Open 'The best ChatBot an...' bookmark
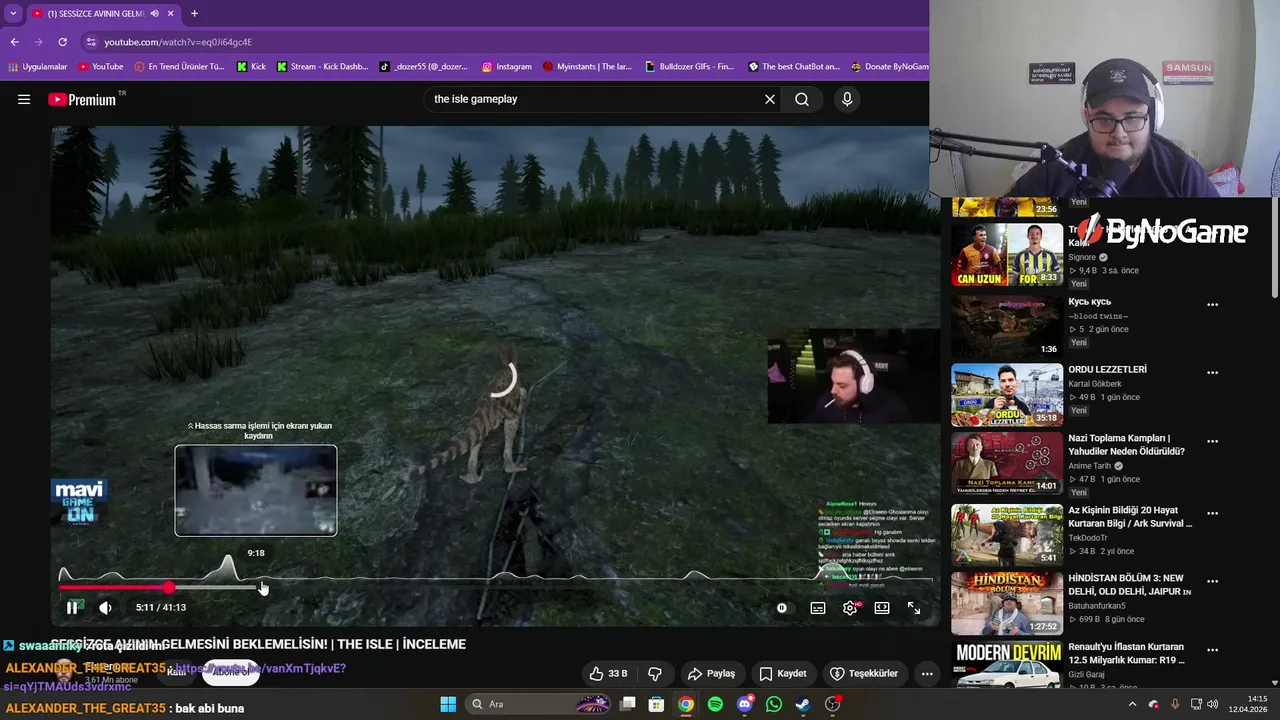This screenshot has width=1280, height=720. coord(793,67)
